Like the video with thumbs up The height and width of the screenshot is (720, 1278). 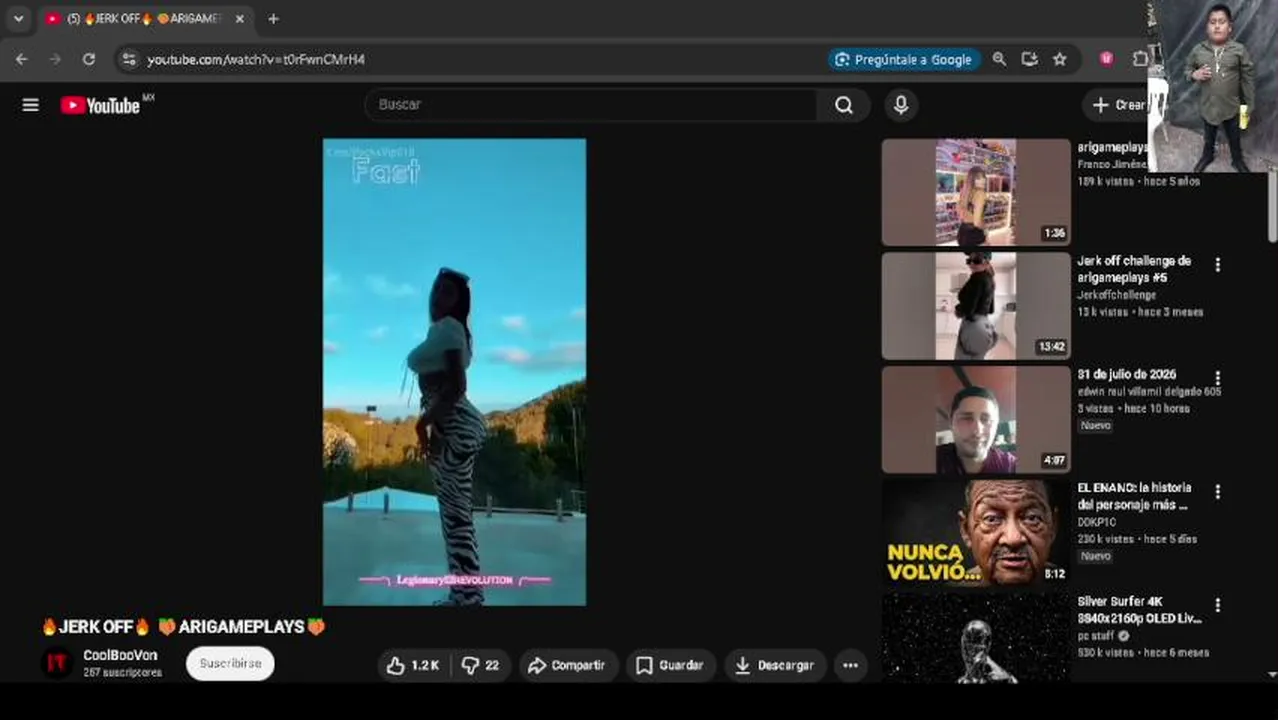click(x=413, y=665)
